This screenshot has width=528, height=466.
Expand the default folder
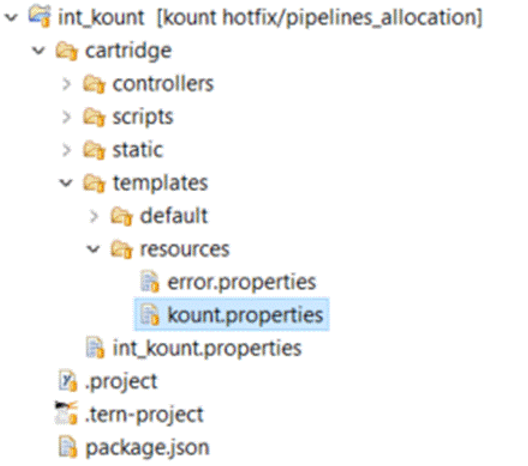coord(94,216)
